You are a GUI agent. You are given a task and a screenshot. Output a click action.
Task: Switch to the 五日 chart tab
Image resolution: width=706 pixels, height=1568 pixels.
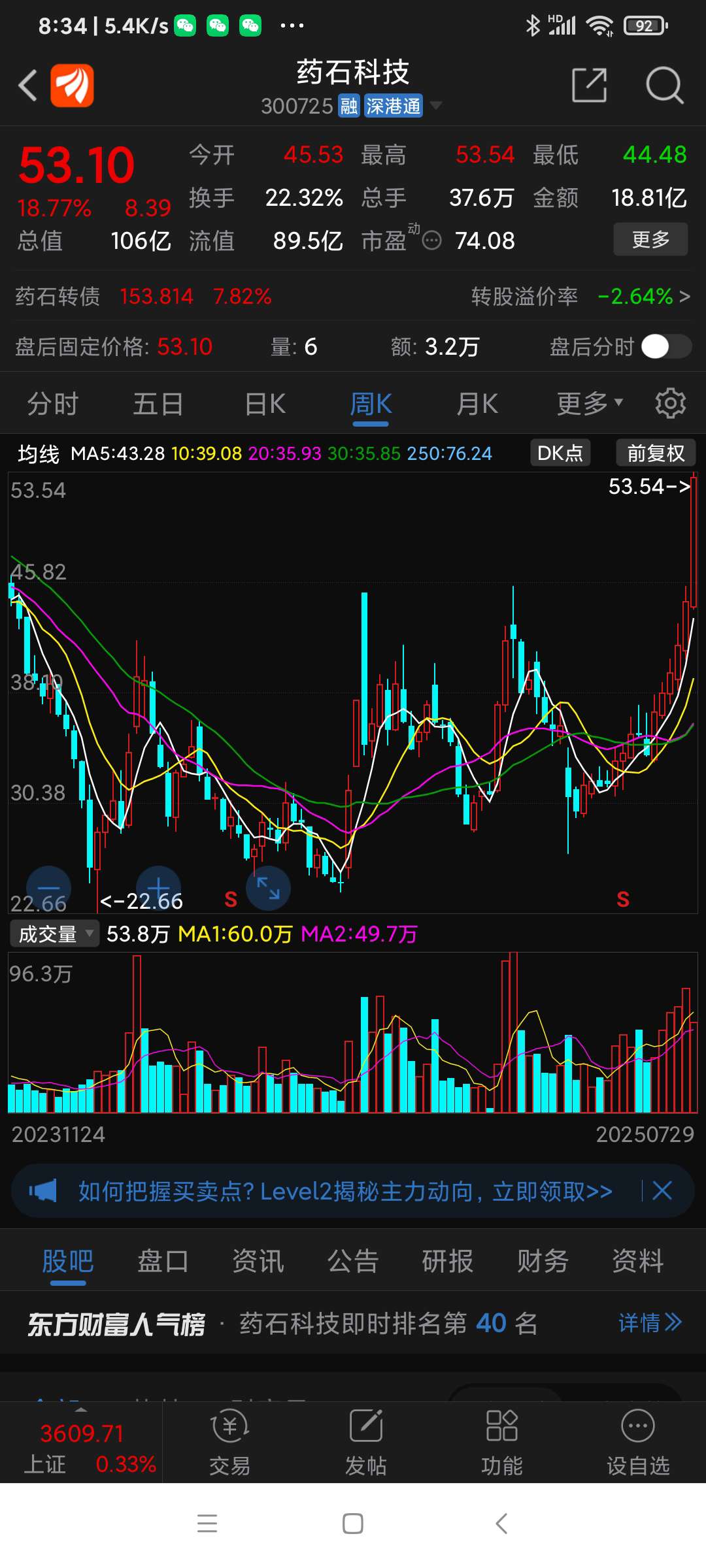click(158, 404)
